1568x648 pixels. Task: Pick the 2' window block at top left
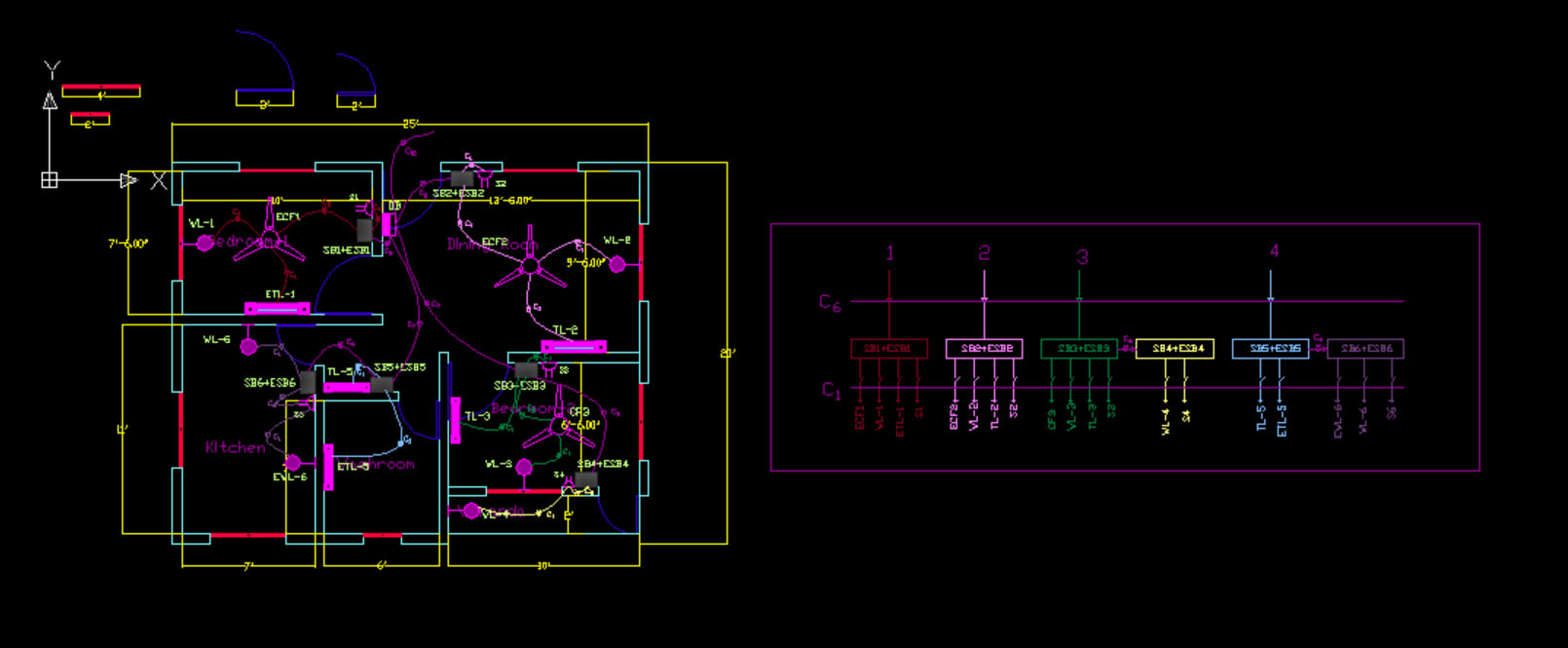pyautogui.click(x=90, y=119)
